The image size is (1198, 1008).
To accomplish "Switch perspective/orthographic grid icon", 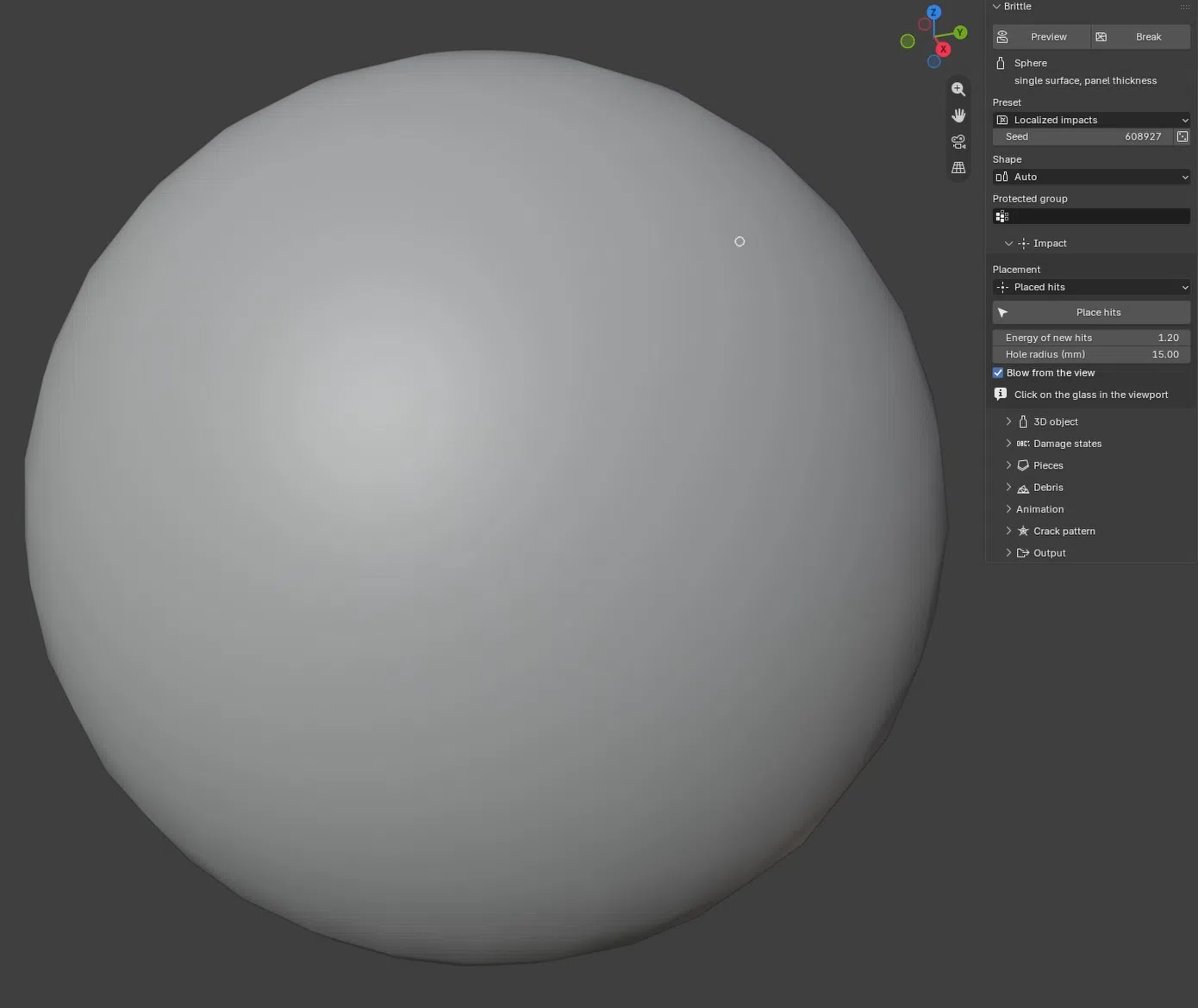I will coord(958,168).
